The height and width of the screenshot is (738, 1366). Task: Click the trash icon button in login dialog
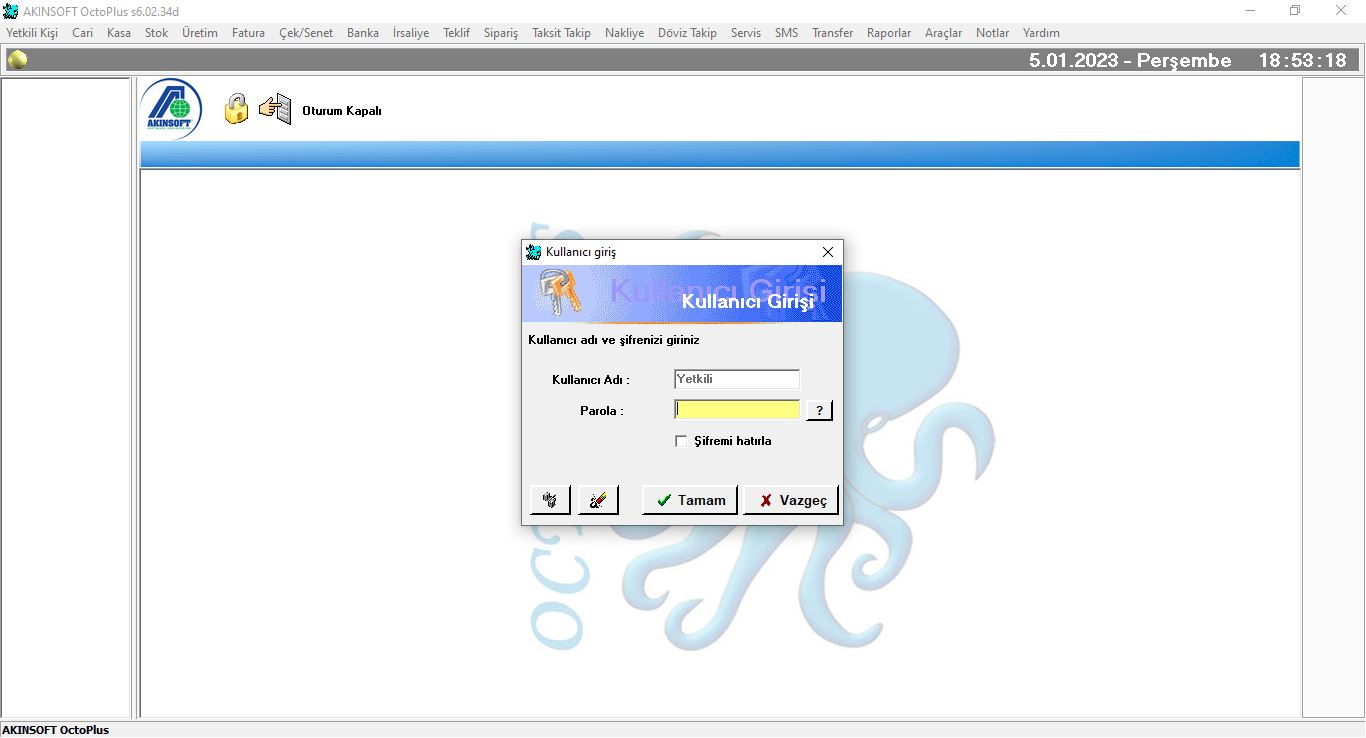tap(550, 500)
